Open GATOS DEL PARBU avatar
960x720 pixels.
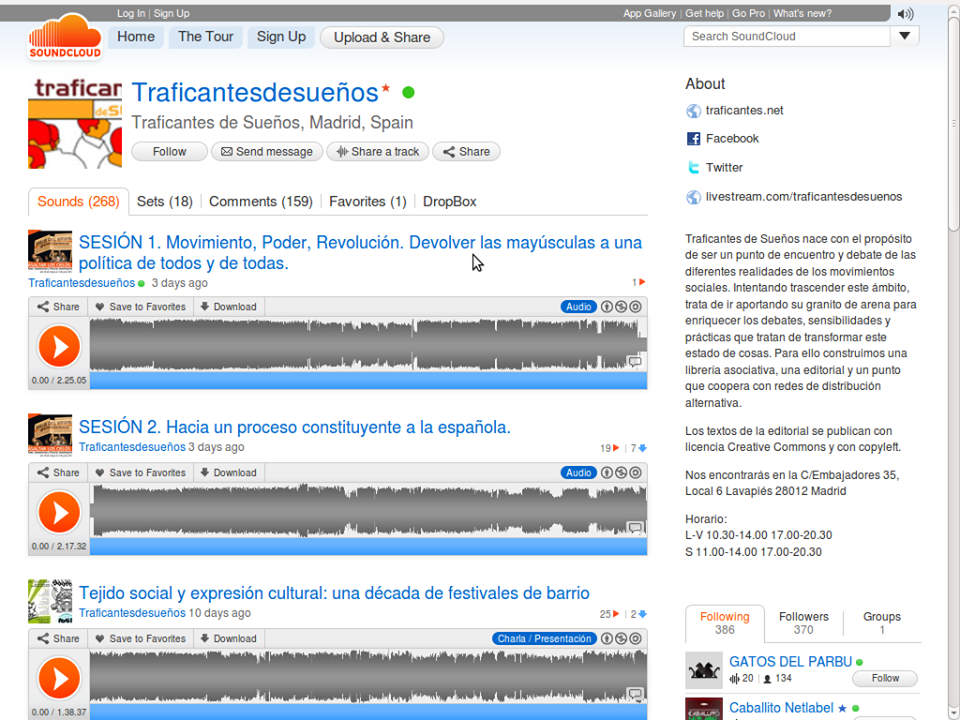(704, 670)
